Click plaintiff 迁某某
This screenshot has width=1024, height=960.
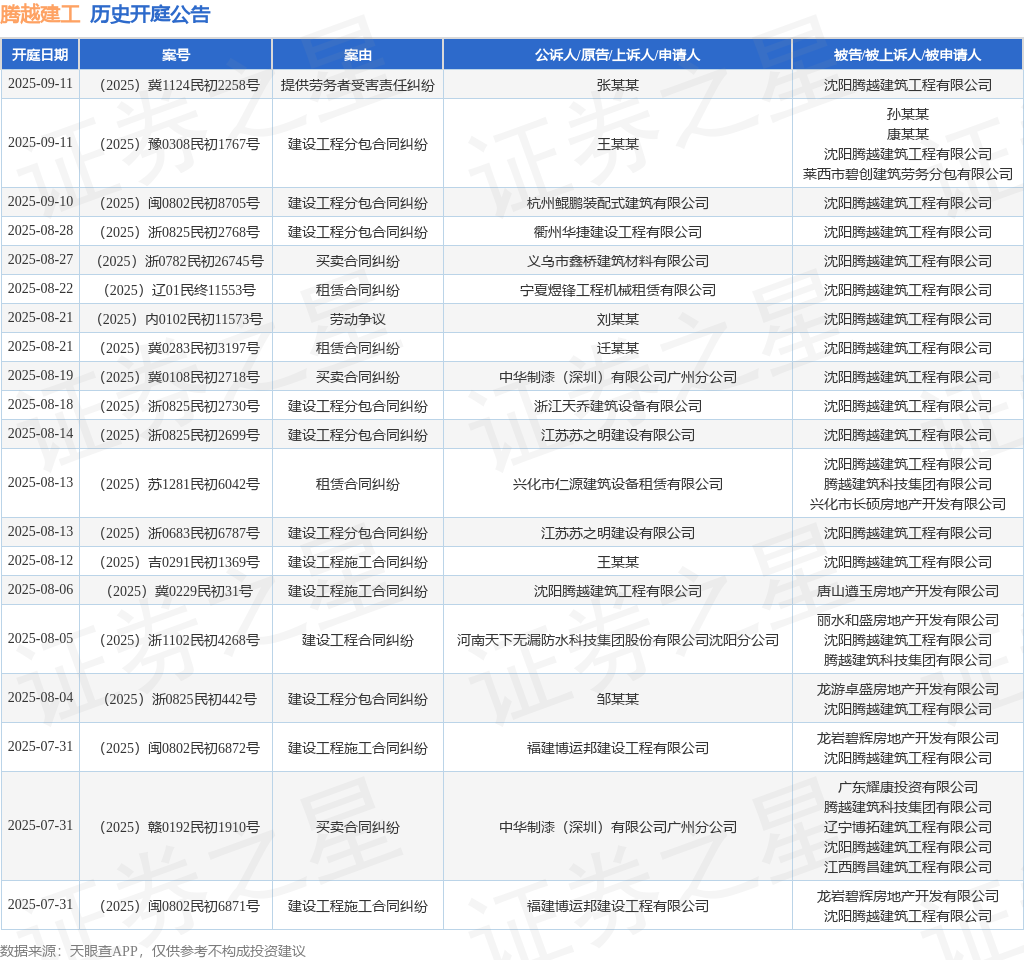click(618, 348)
